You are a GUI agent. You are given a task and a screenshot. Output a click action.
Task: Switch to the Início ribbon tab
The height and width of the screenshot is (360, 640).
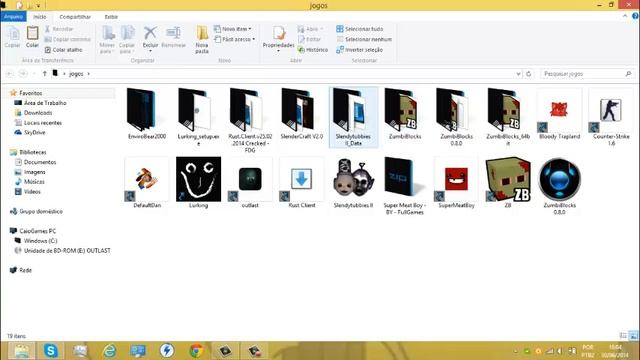point(40,17)
